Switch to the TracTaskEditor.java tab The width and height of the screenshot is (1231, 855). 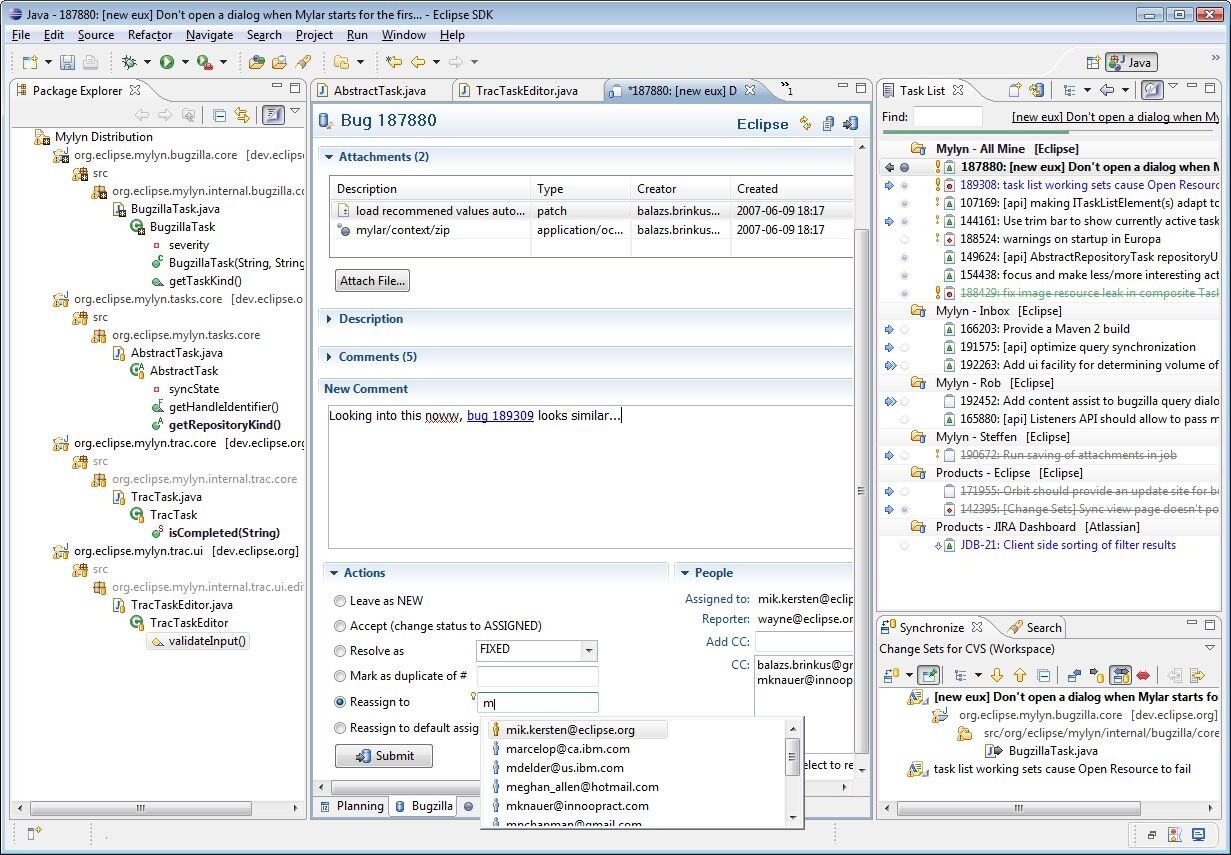(526, 90)
